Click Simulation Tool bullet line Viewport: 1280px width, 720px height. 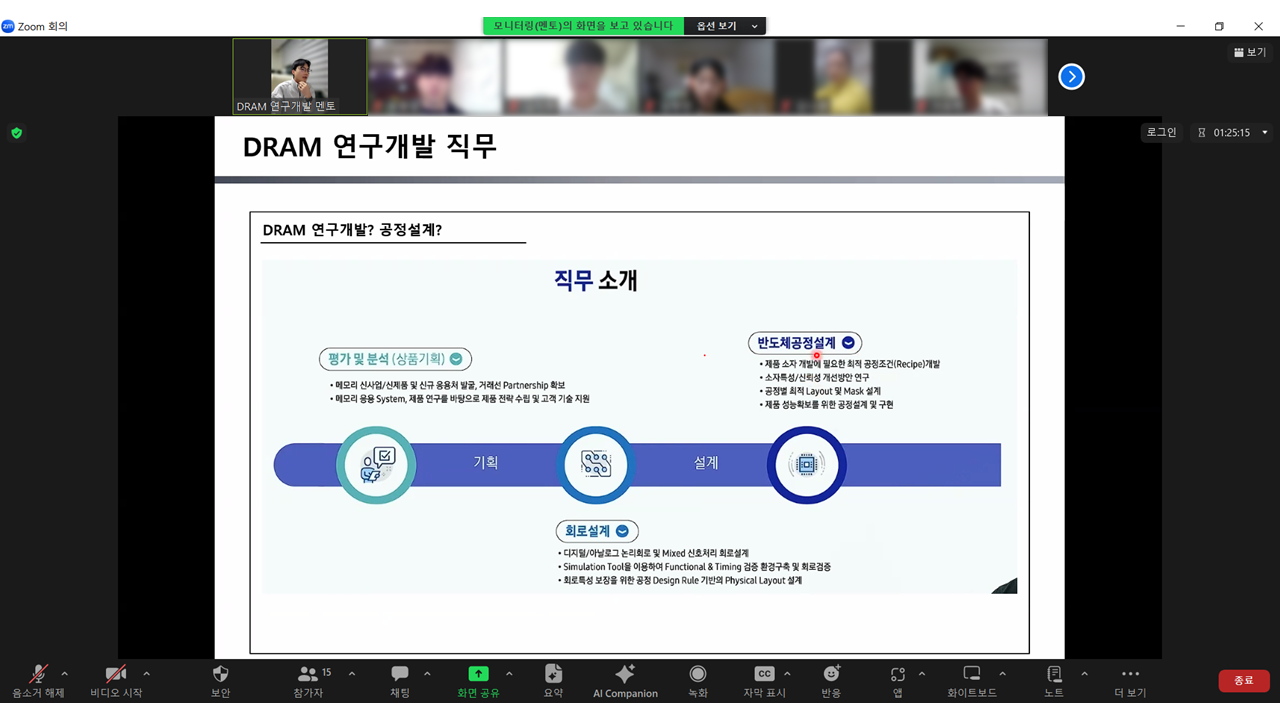click(695, 567)
